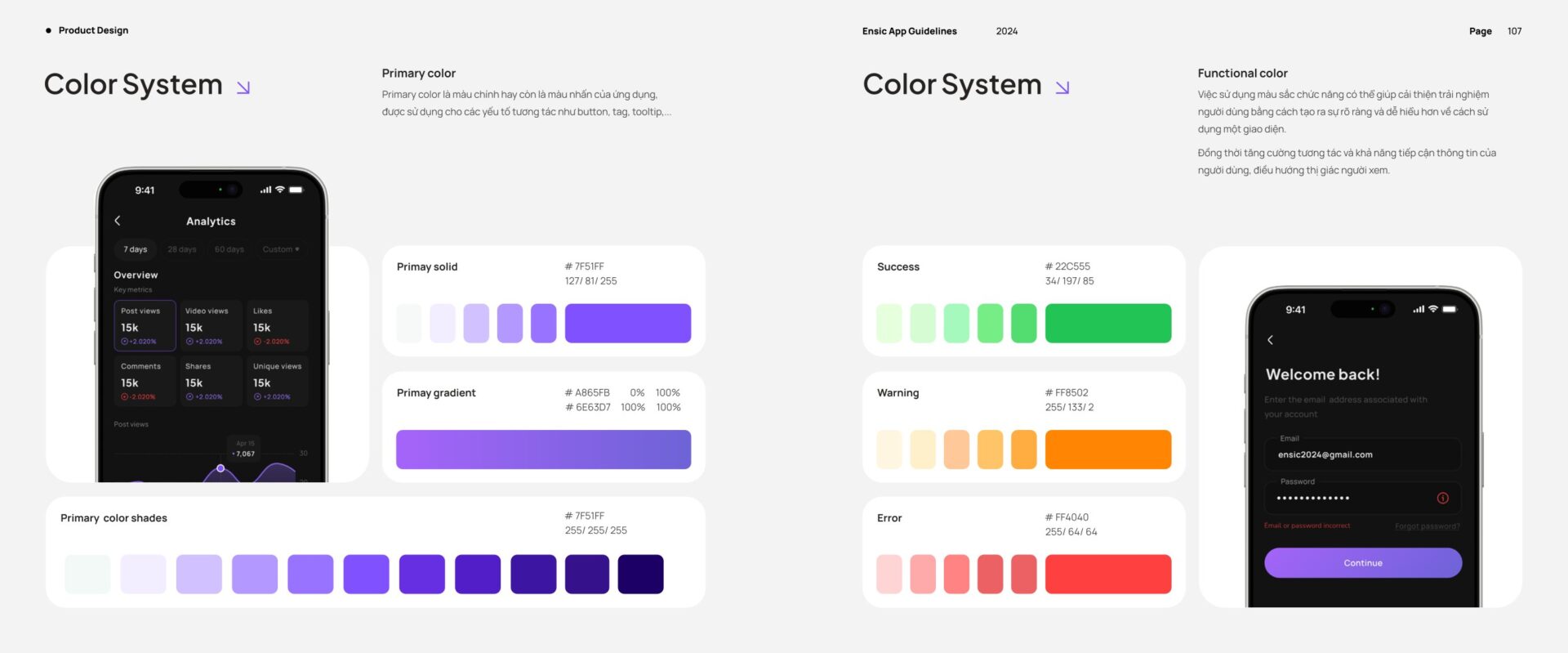Click the Continue button

pyautogui.click(x=1363, y=563)
